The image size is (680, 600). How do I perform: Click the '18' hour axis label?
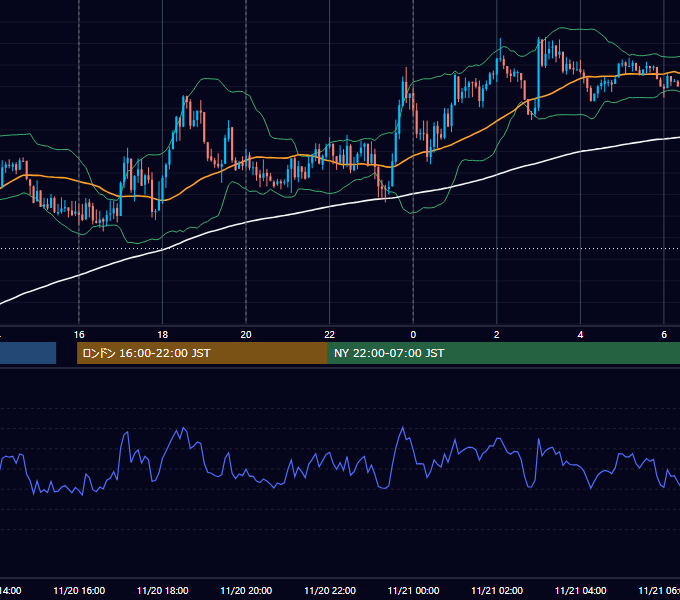tap(163, 335)
